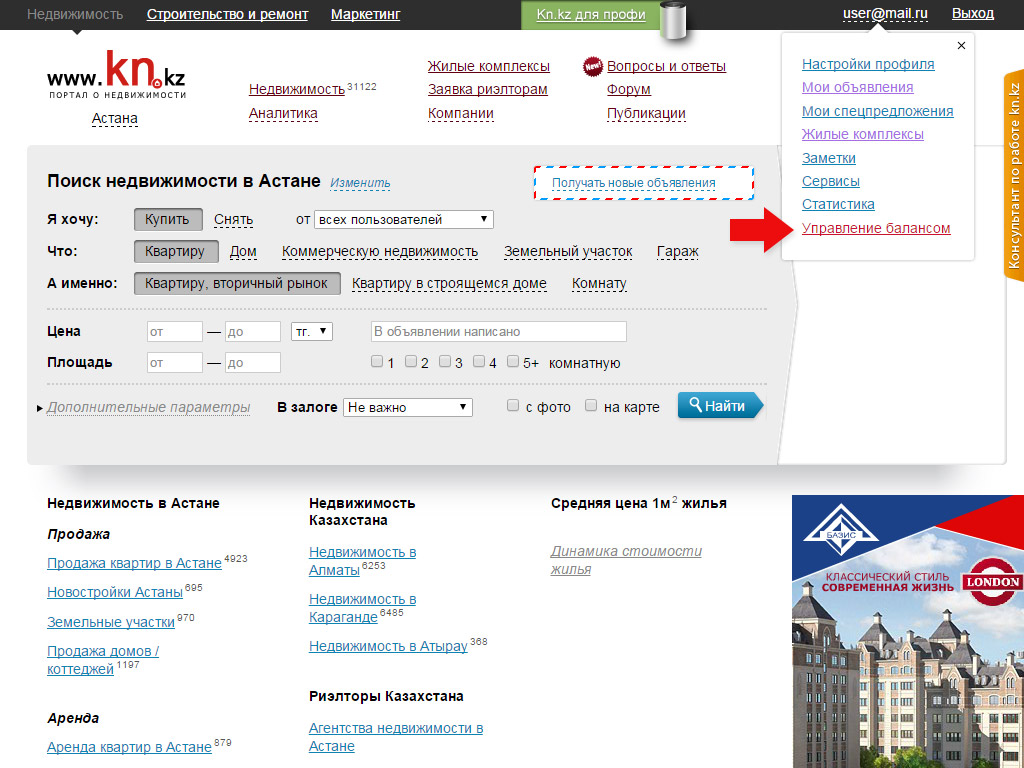The height and width of the screenshot is (768, 1024).
Task: Click the Найти search button
Action: pos(718,406)
